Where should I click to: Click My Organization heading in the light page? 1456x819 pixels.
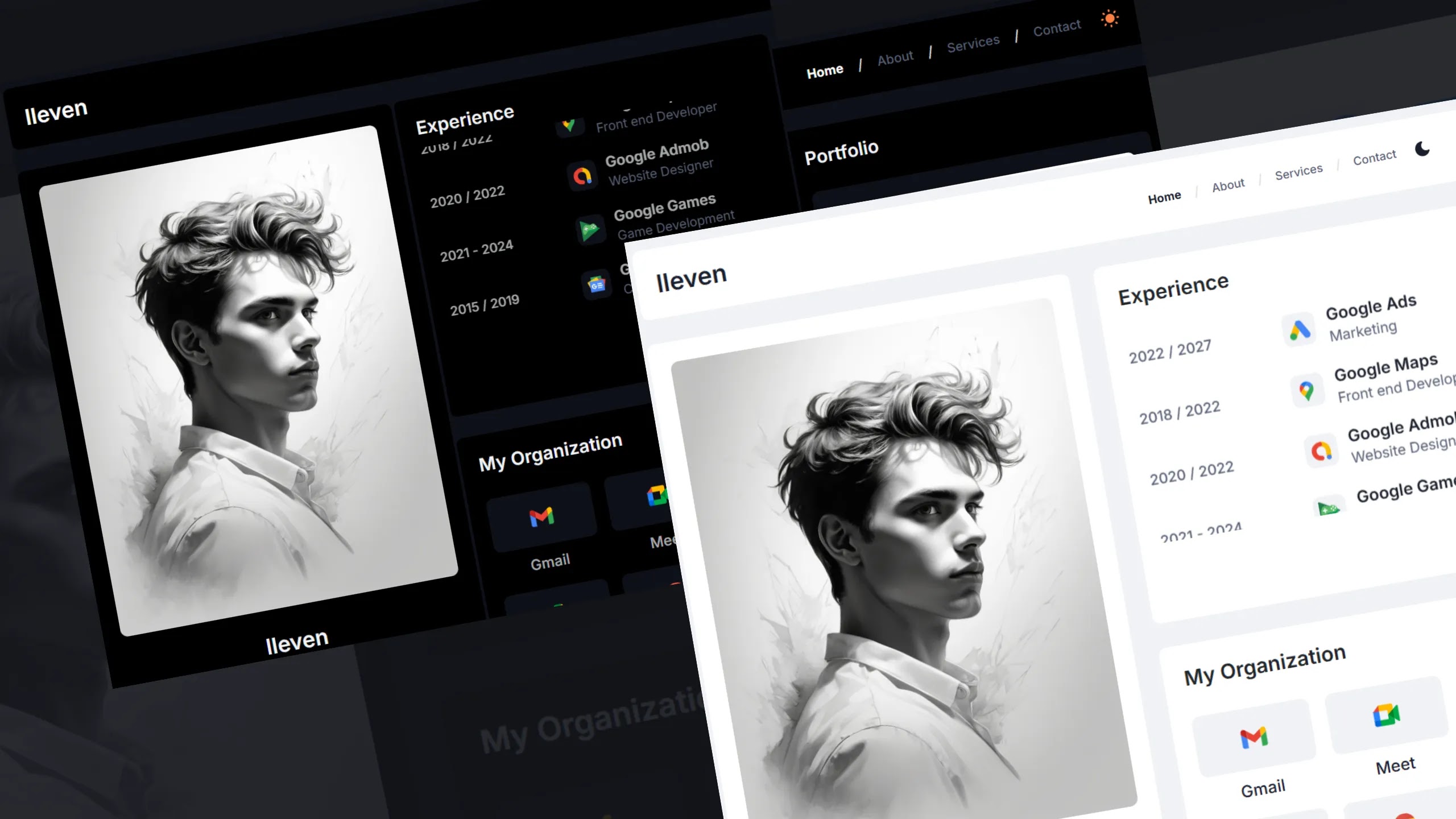click(1265, 665)
